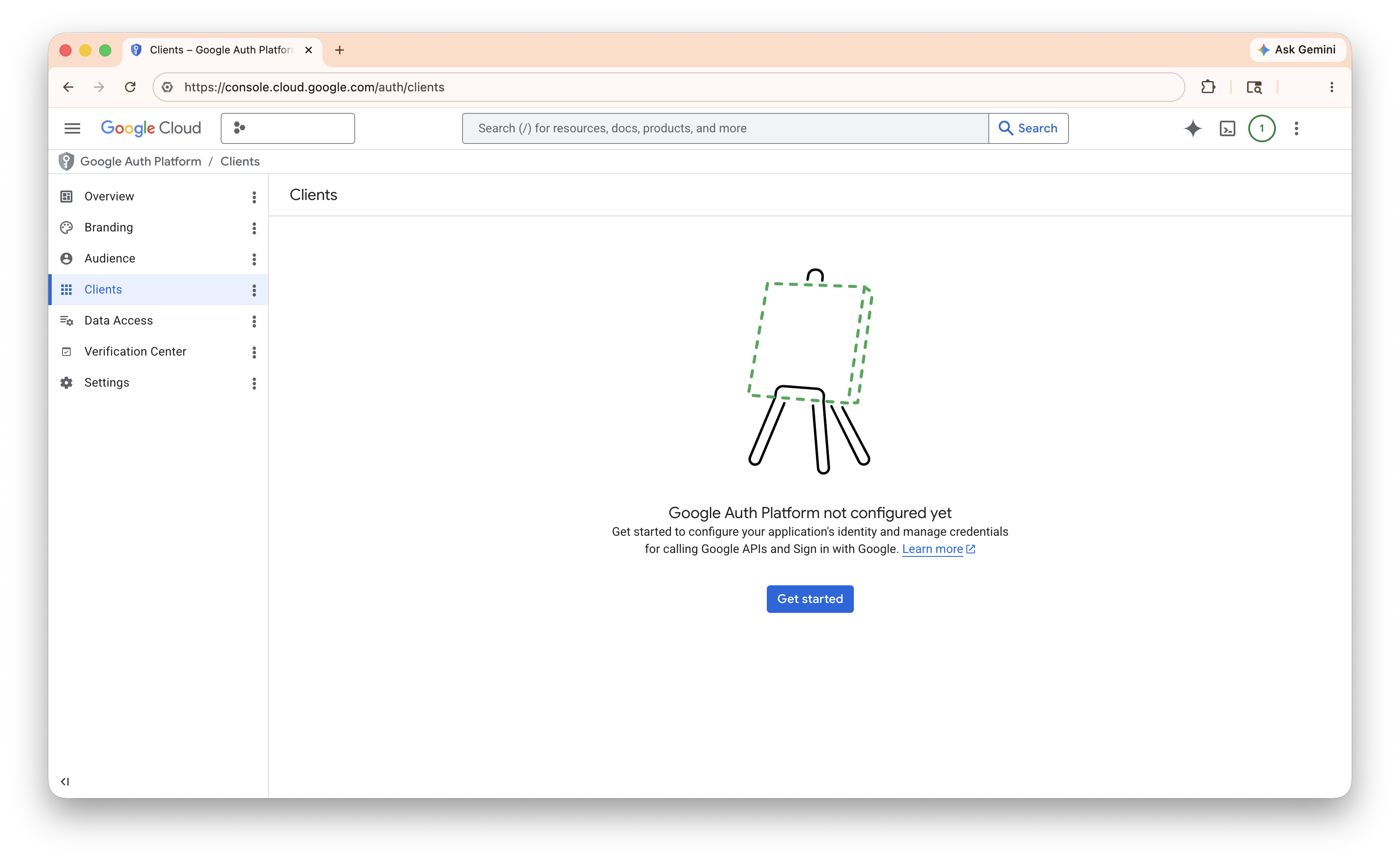Open Data Access in the sidebar
Screen dimensions: 1400x862
coord(158,320)
